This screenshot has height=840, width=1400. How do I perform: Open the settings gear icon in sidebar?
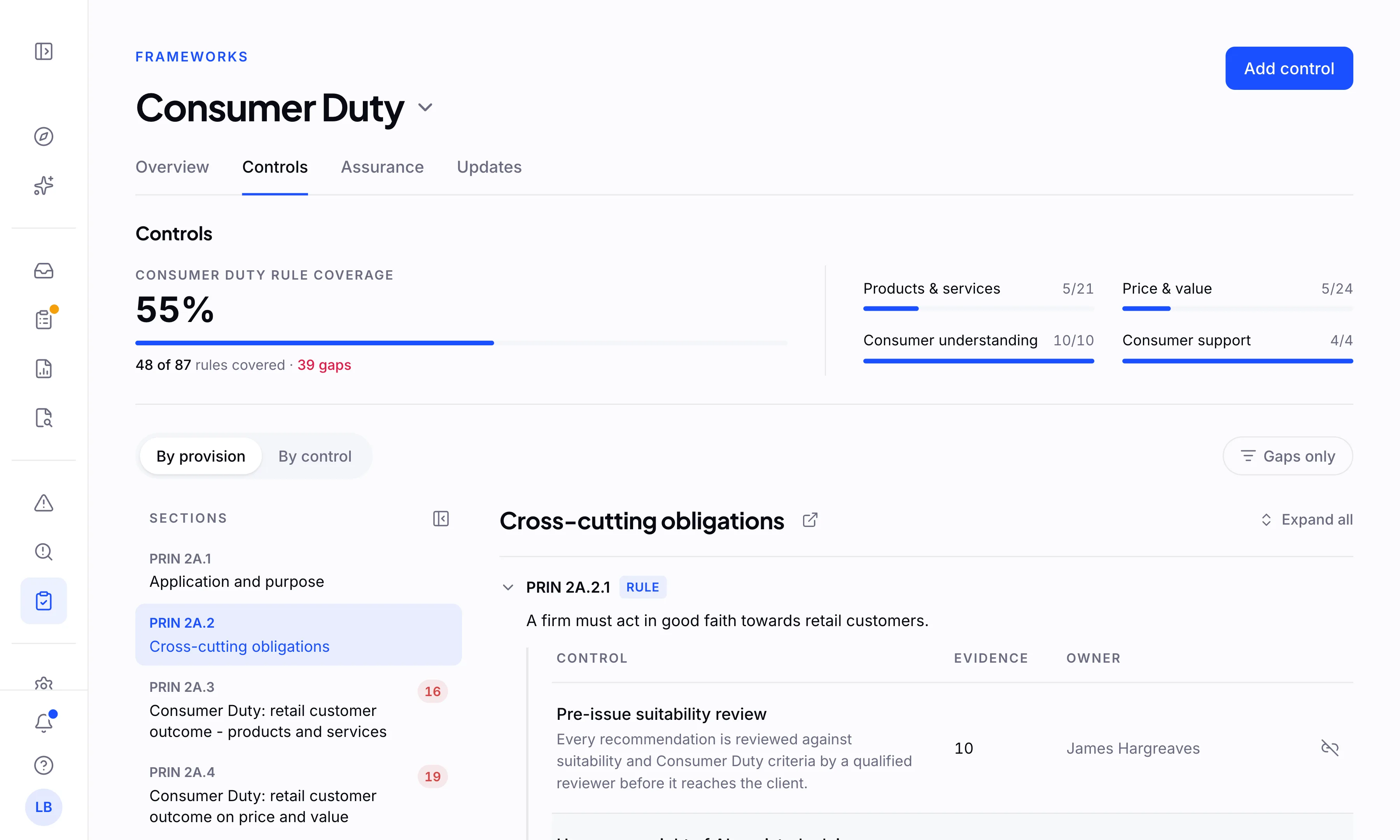(x=44, y=683)
